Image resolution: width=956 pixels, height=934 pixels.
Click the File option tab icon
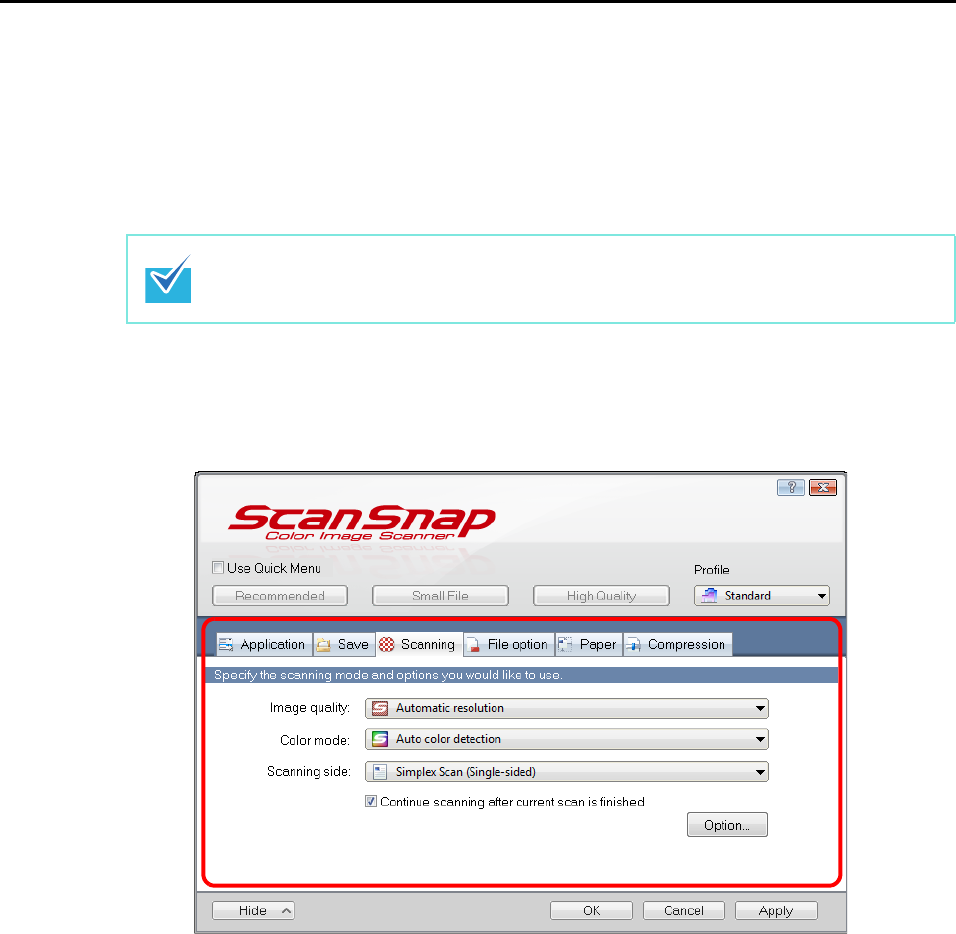pyautogui.click(x=473, y=645)
